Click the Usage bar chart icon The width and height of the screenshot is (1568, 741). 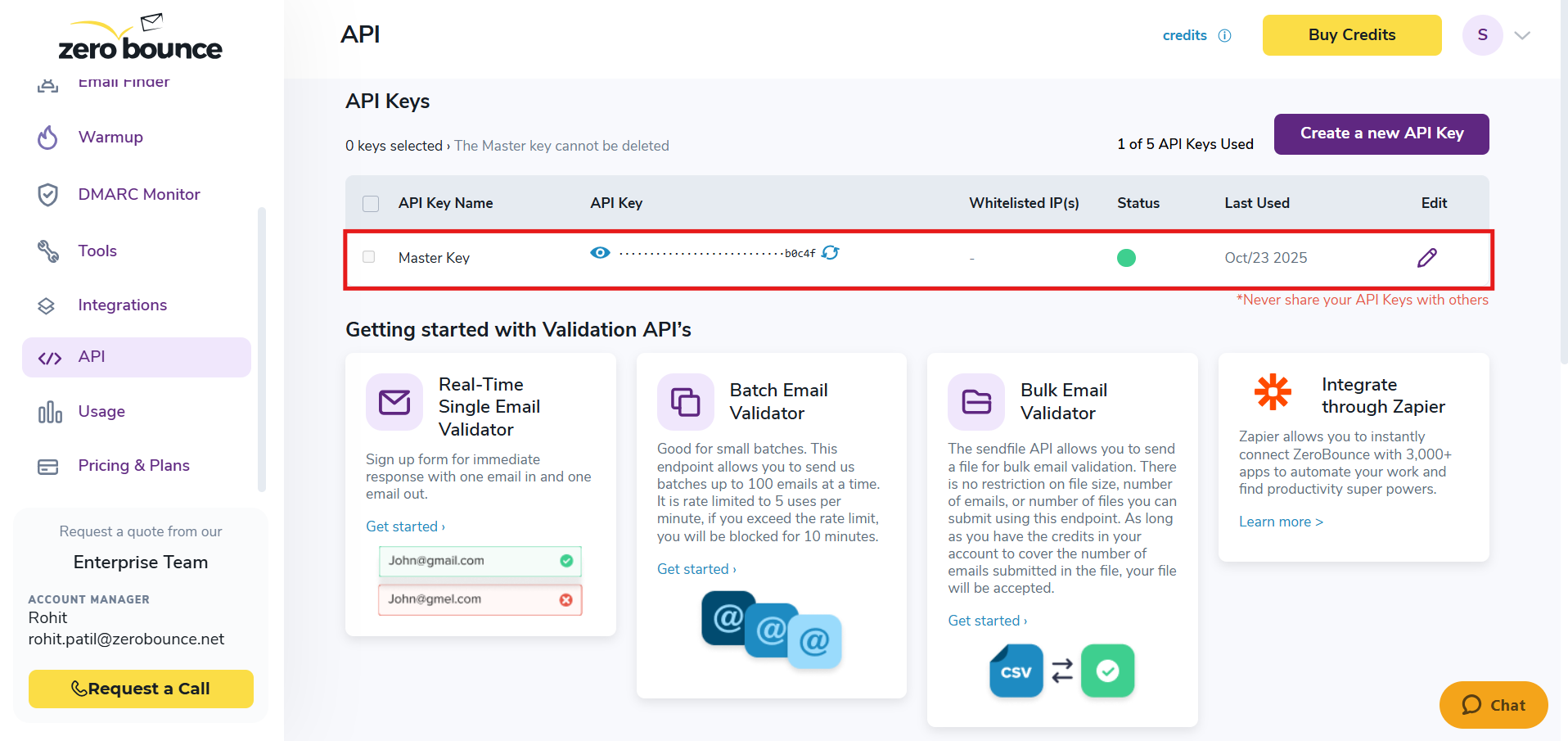click(49, 412)
